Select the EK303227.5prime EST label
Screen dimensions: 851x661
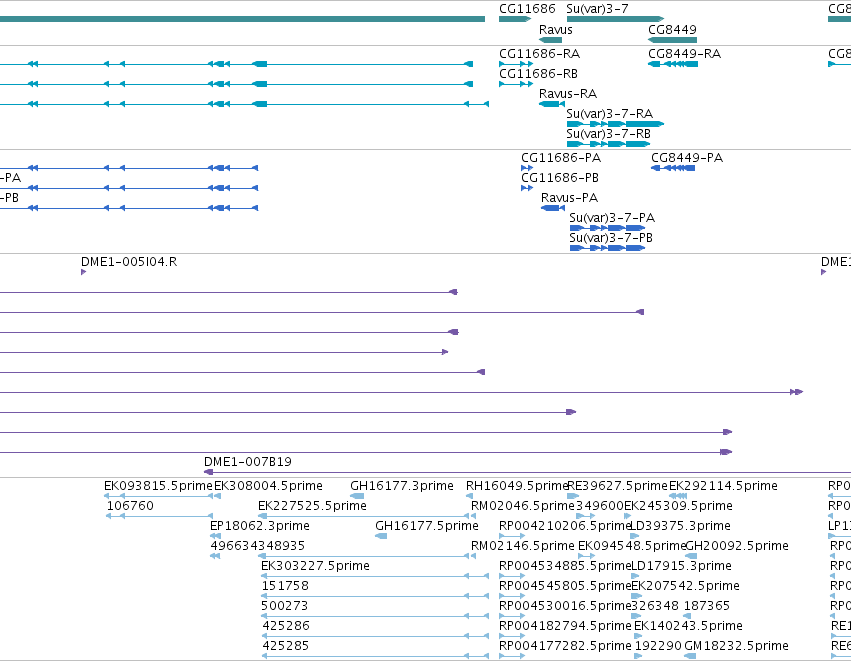coord(315,566)
